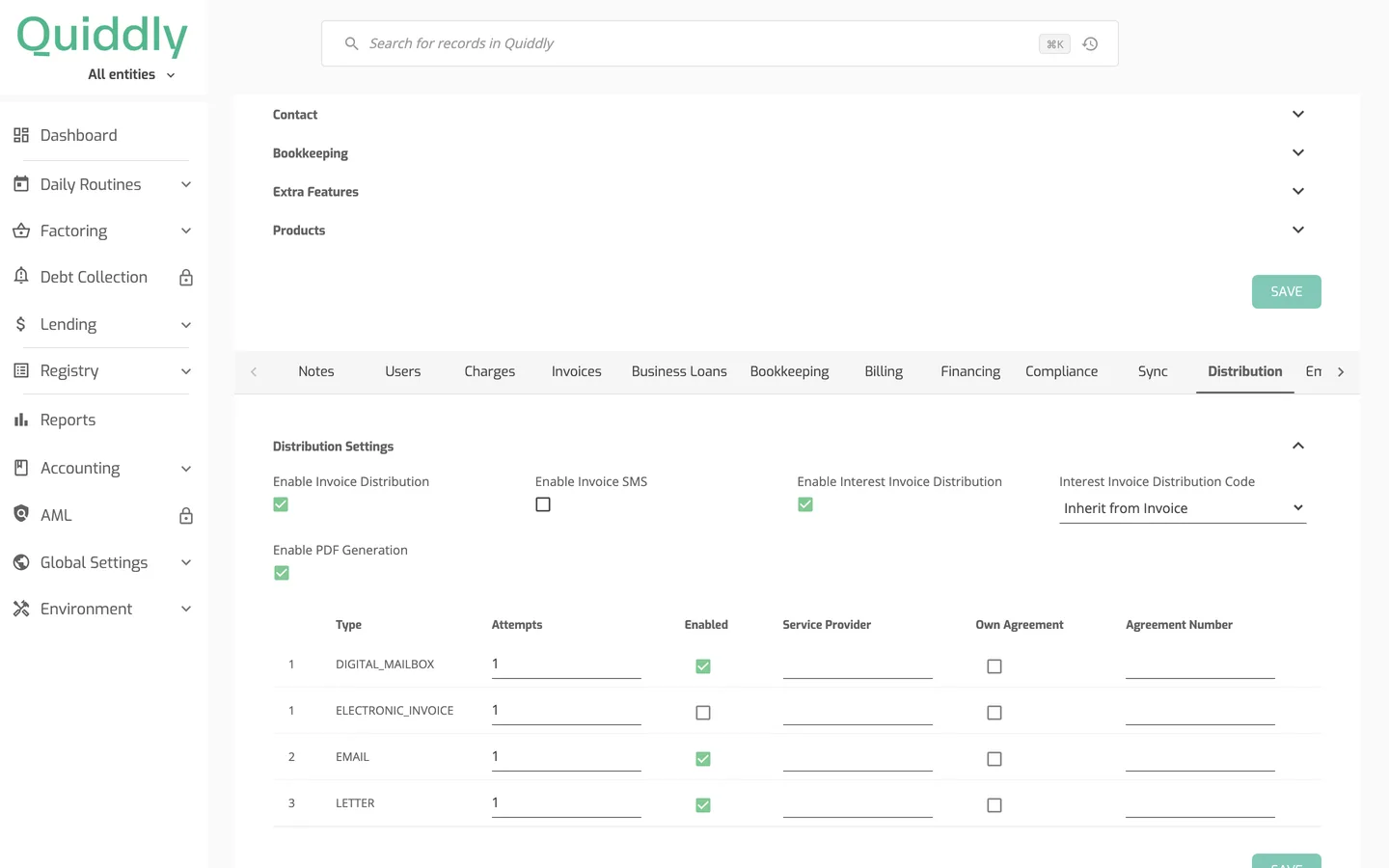Uncheck Enable Interest Invoice Distribution
This screenshot has height=868, width=1389.
[805, 504]
